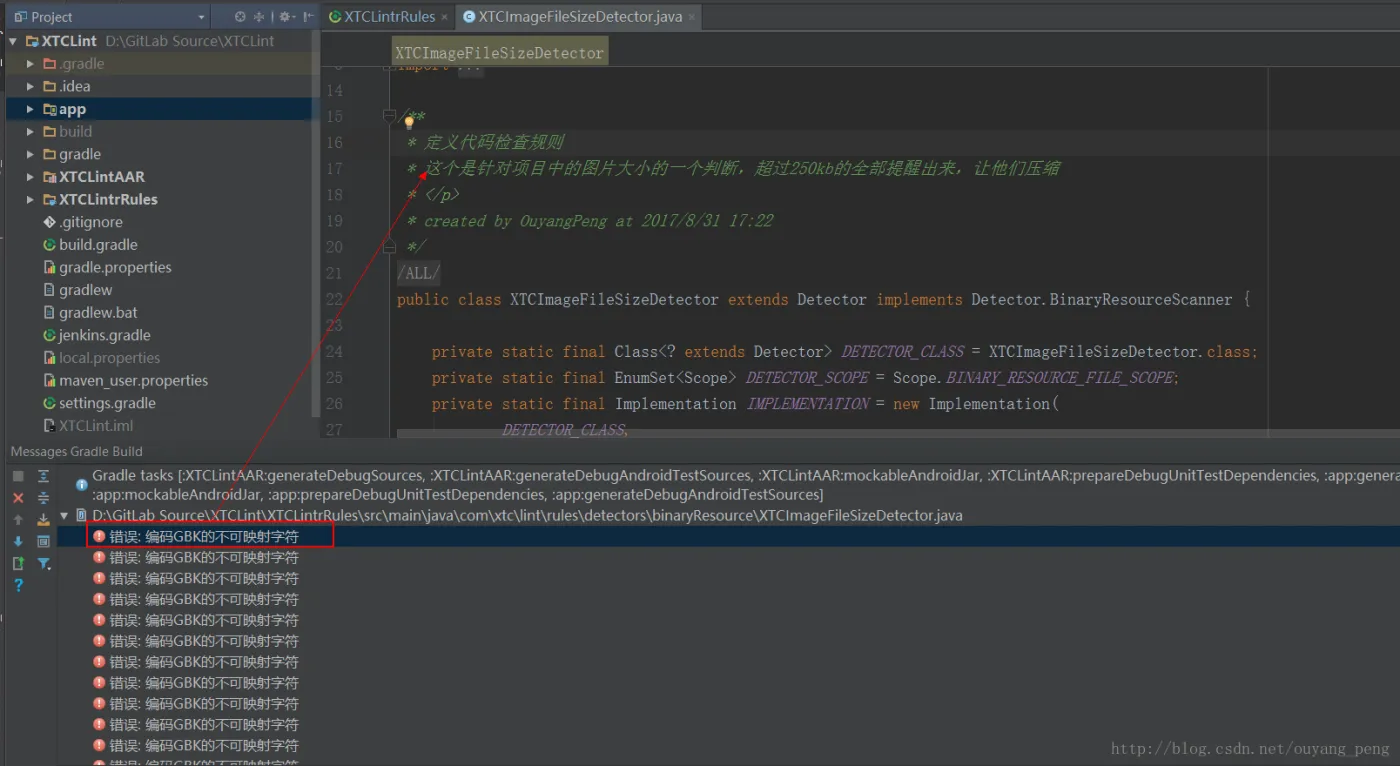
Task: Open jenkins.gradle file
Action: [105, 336]
